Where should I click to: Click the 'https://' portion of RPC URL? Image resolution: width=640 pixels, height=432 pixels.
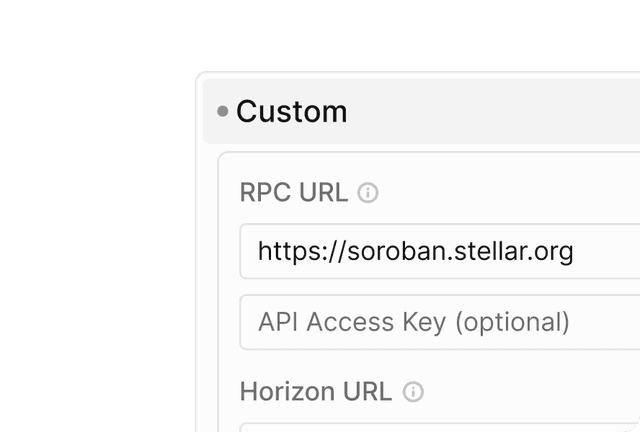click(x=301, y=252)
